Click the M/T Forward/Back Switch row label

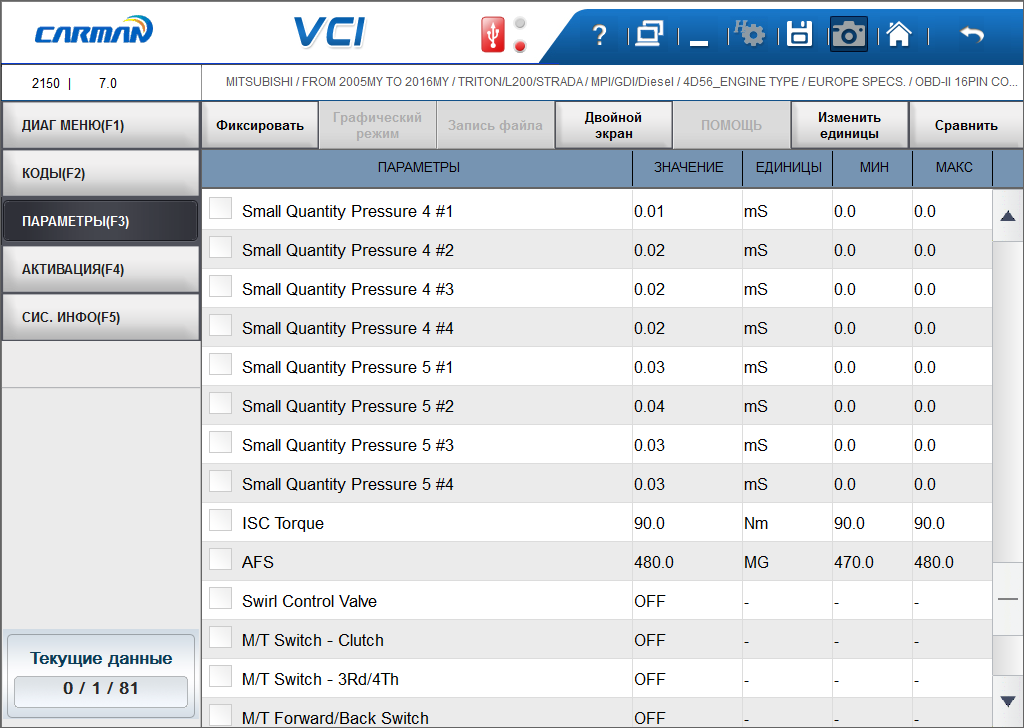[x=335, y=718]
